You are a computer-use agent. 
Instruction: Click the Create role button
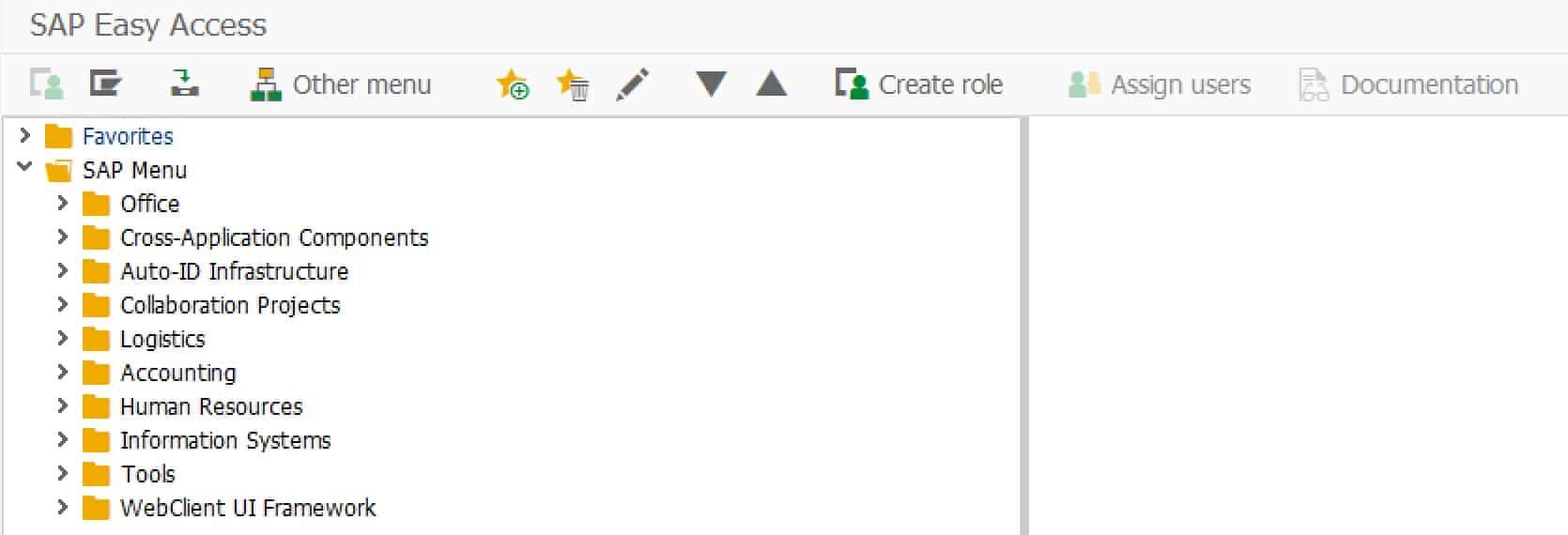919,84
